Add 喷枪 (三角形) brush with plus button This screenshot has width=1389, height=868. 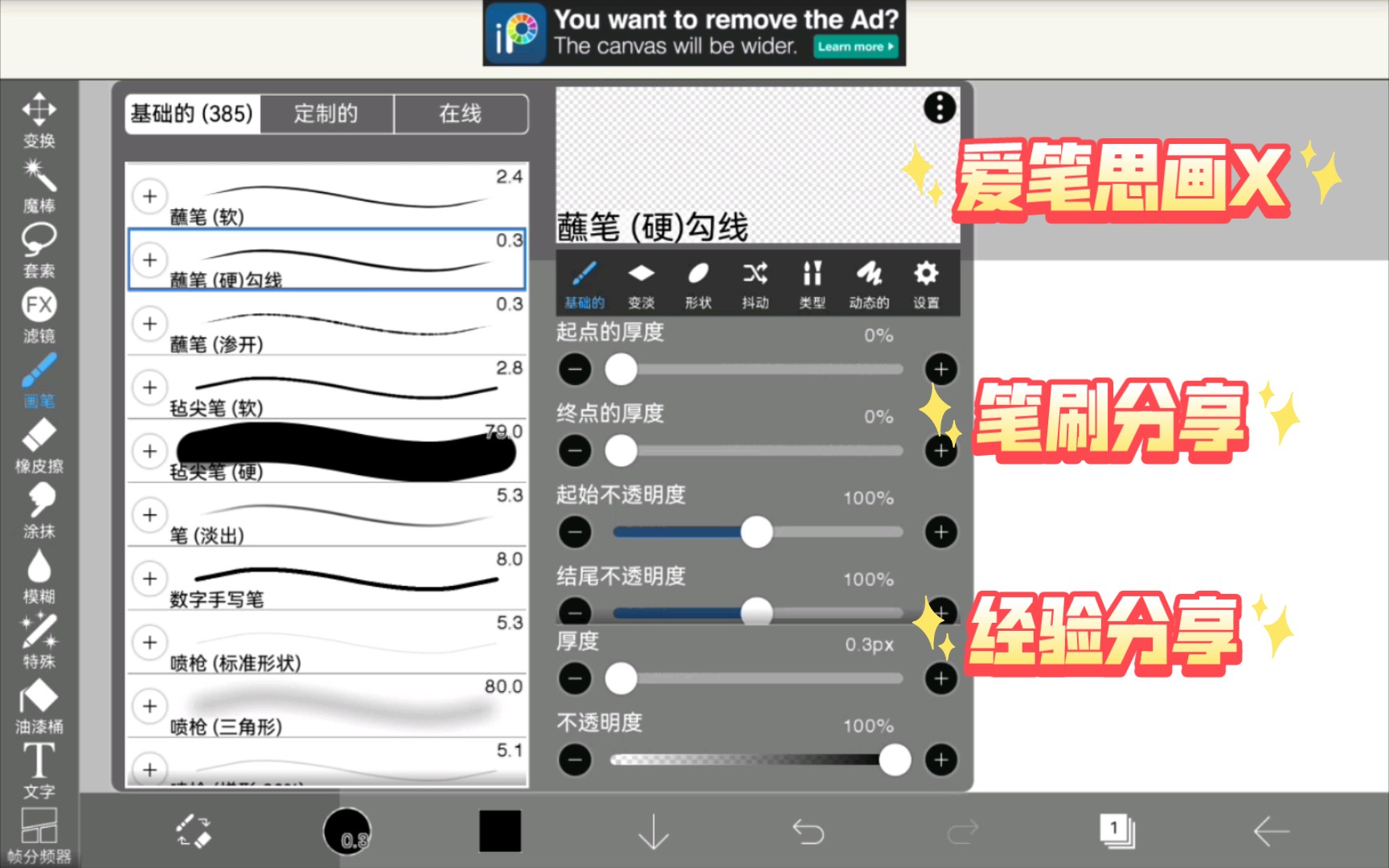pyautogui.click(x=150, y=706)
